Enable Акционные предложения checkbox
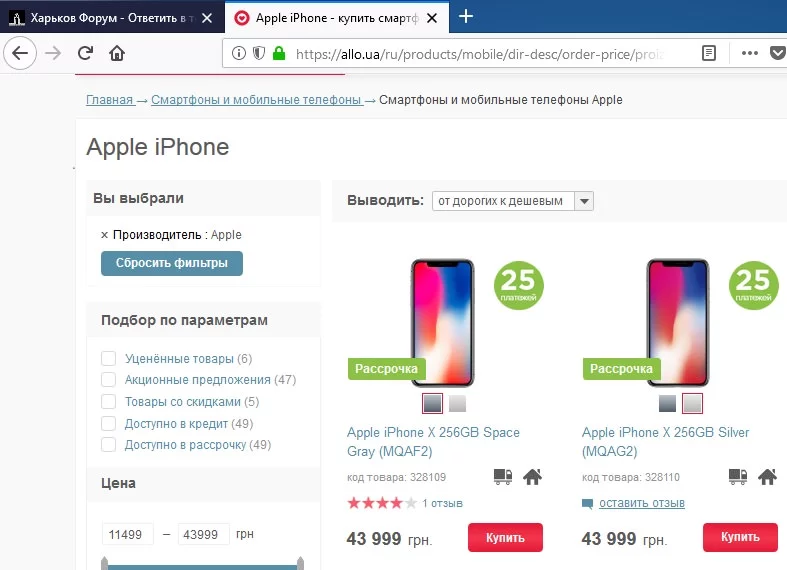787x570 pixels. coord(109,380)
